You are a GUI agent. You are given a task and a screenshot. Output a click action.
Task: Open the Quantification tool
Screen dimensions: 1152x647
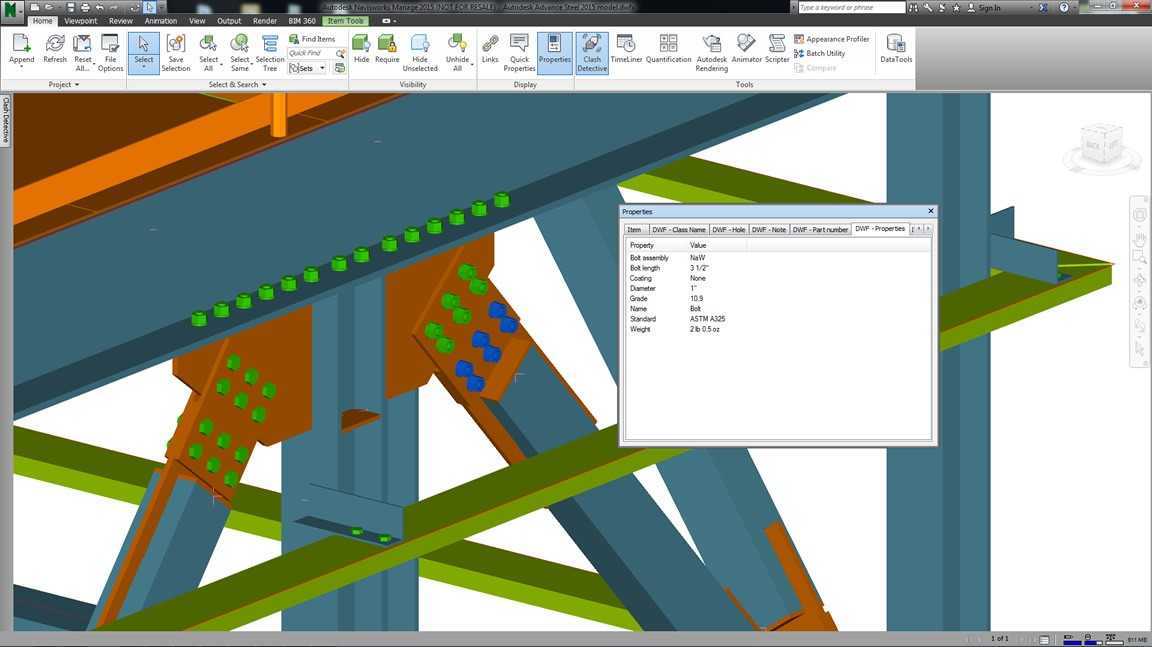(669, 49)
